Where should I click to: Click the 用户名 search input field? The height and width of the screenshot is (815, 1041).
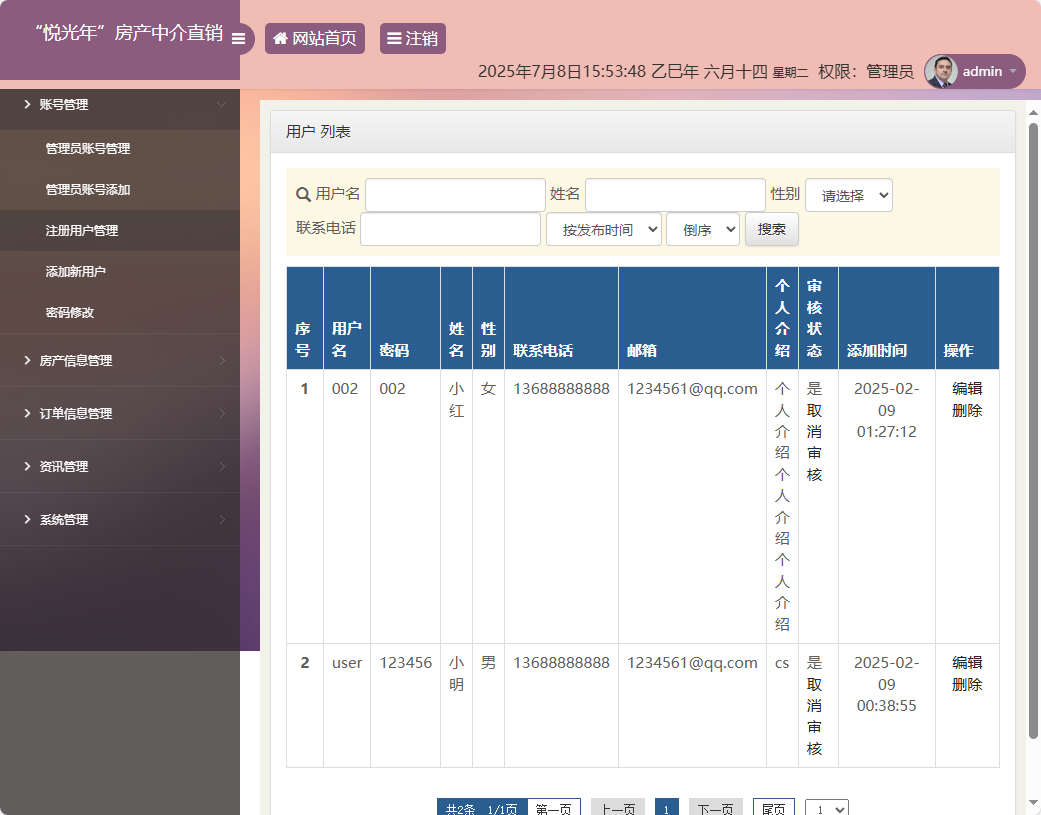pyautogui.click(x=454, y=194)
